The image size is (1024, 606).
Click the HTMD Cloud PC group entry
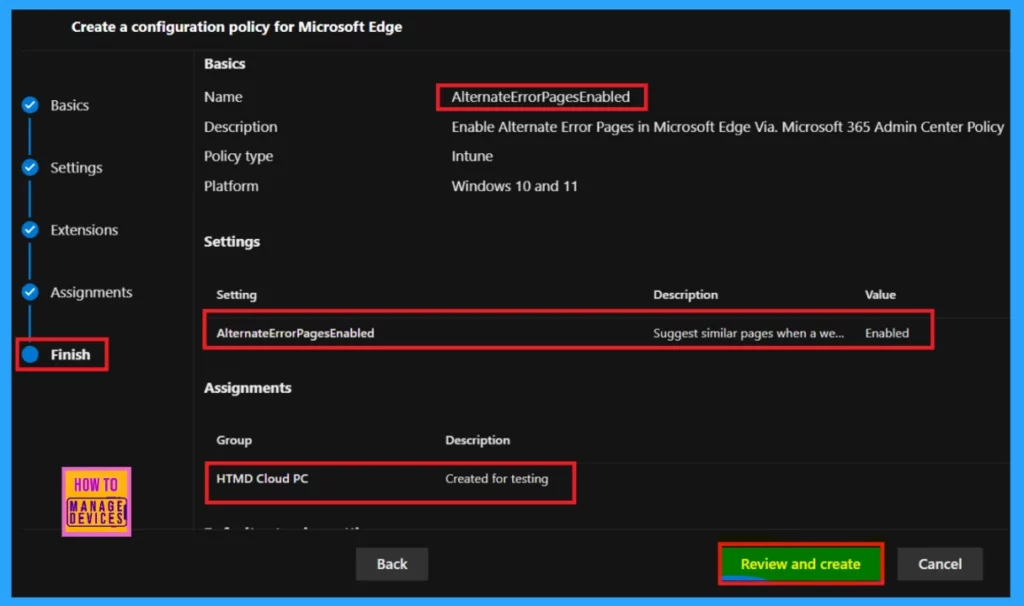point(262,479)
